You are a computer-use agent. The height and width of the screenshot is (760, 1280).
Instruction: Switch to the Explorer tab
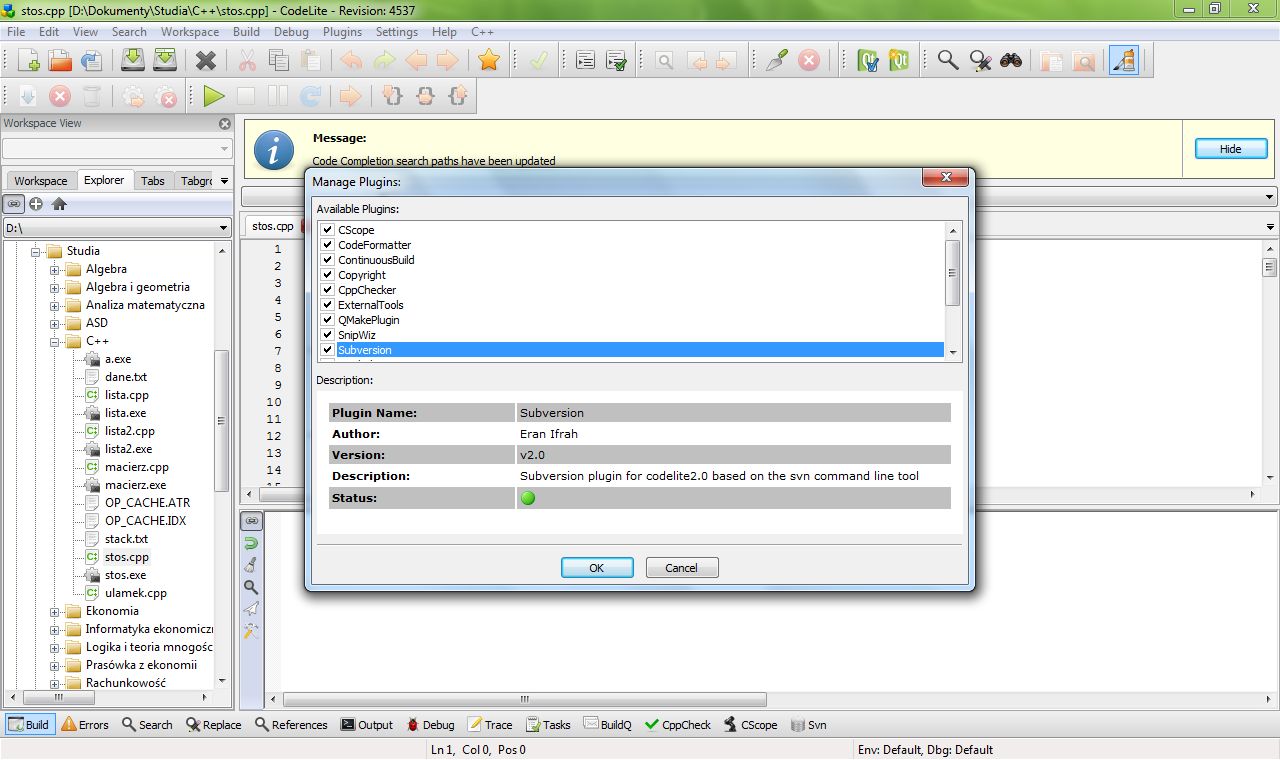click(x=104, y=180)
